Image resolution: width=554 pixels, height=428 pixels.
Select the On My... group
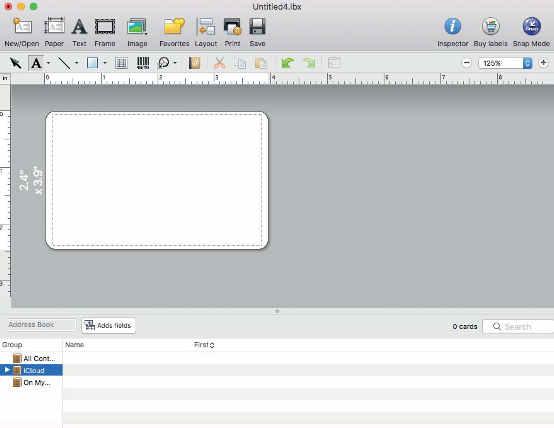31,382
